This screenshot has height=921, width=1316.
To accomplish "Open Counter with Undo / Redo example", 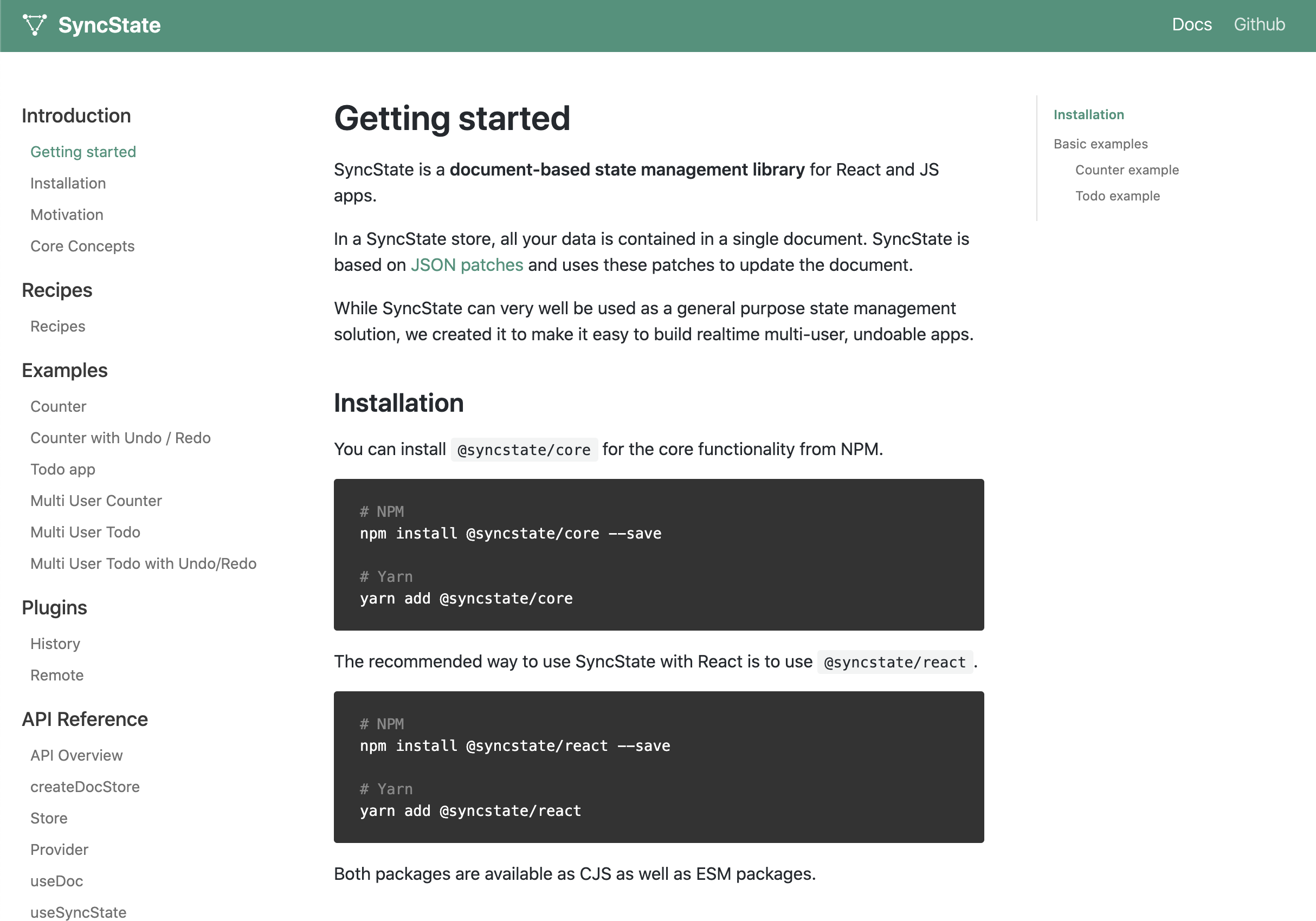I will coord(120,438).
